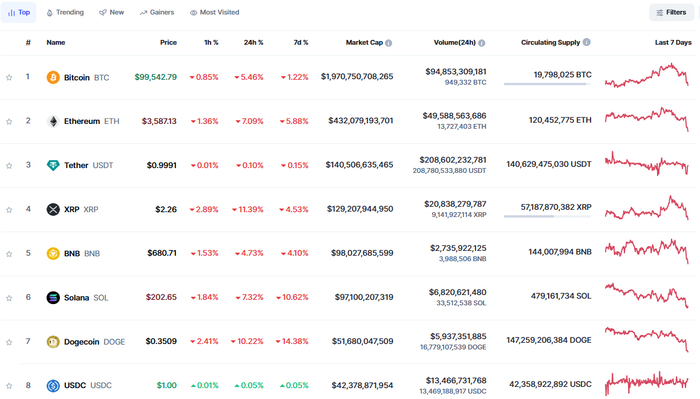The width and height of the screenshot is (700, 399).
Task: Click the Dogecoin logo icon
Action: (53, 342)
